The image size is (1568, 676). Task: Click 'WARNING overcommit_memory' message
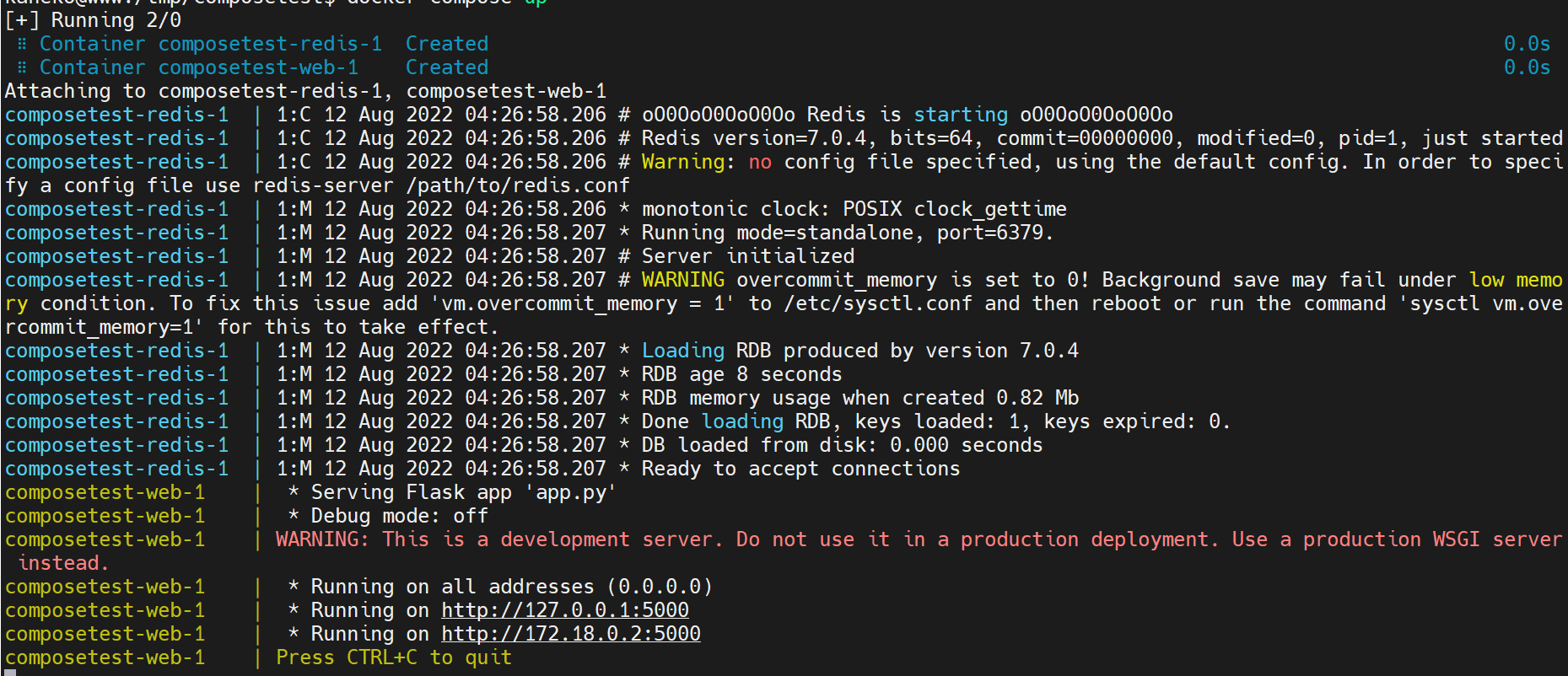coord(789,279)
